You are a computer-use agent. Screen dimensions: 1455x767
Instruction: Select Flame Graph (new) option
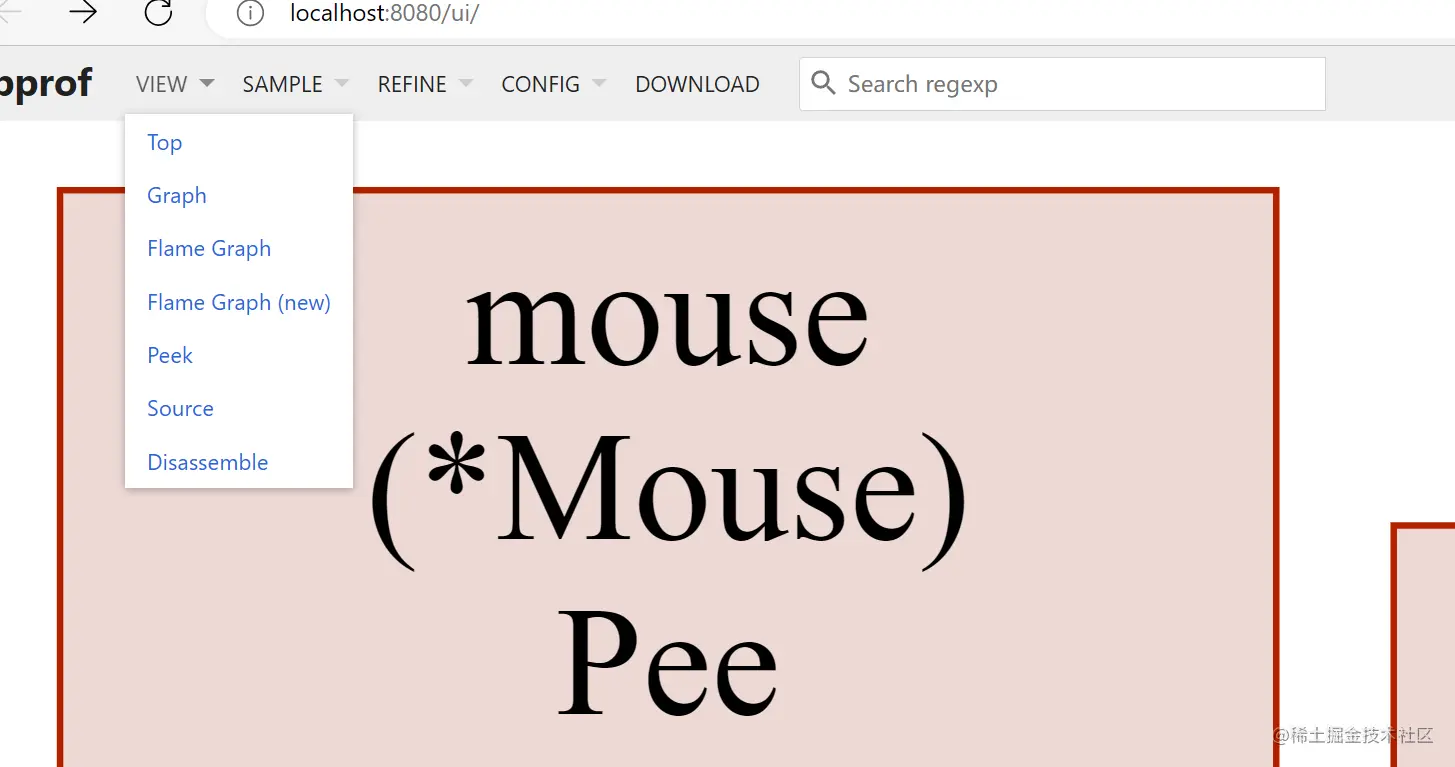(239, 302)
